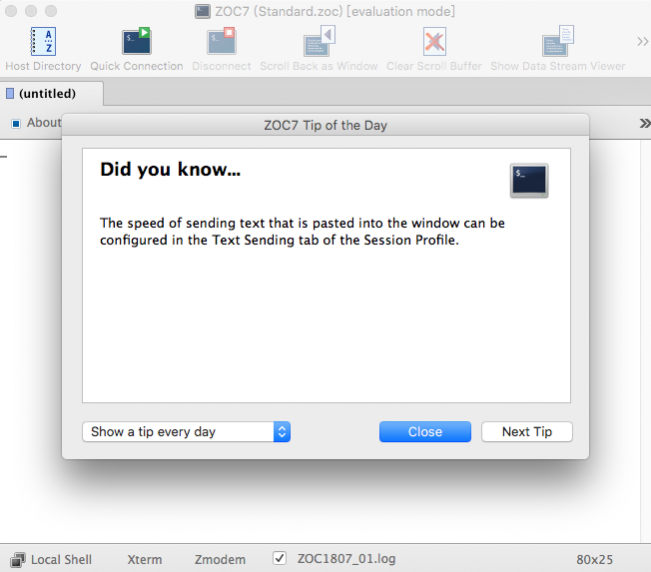Viewport: 651px width, 572px height.
Task: Click the terminal icon in tip dialog
Action: click(529, 181)
